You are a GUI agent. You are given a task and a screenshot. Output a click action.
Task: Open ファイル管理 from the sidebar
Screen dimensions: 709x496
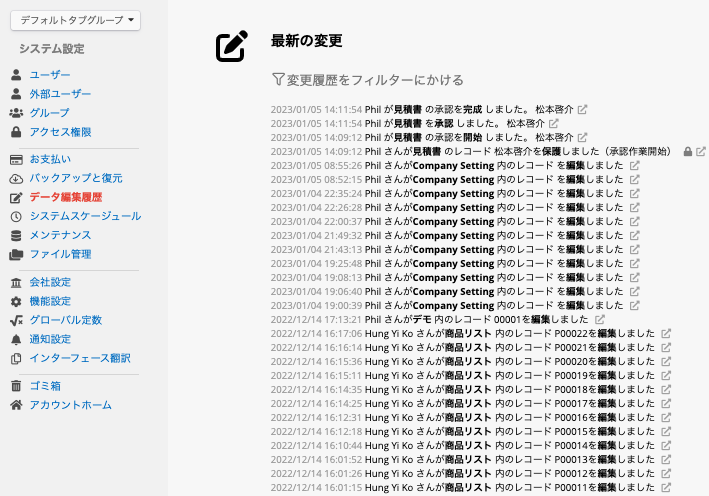coord(60,254)
